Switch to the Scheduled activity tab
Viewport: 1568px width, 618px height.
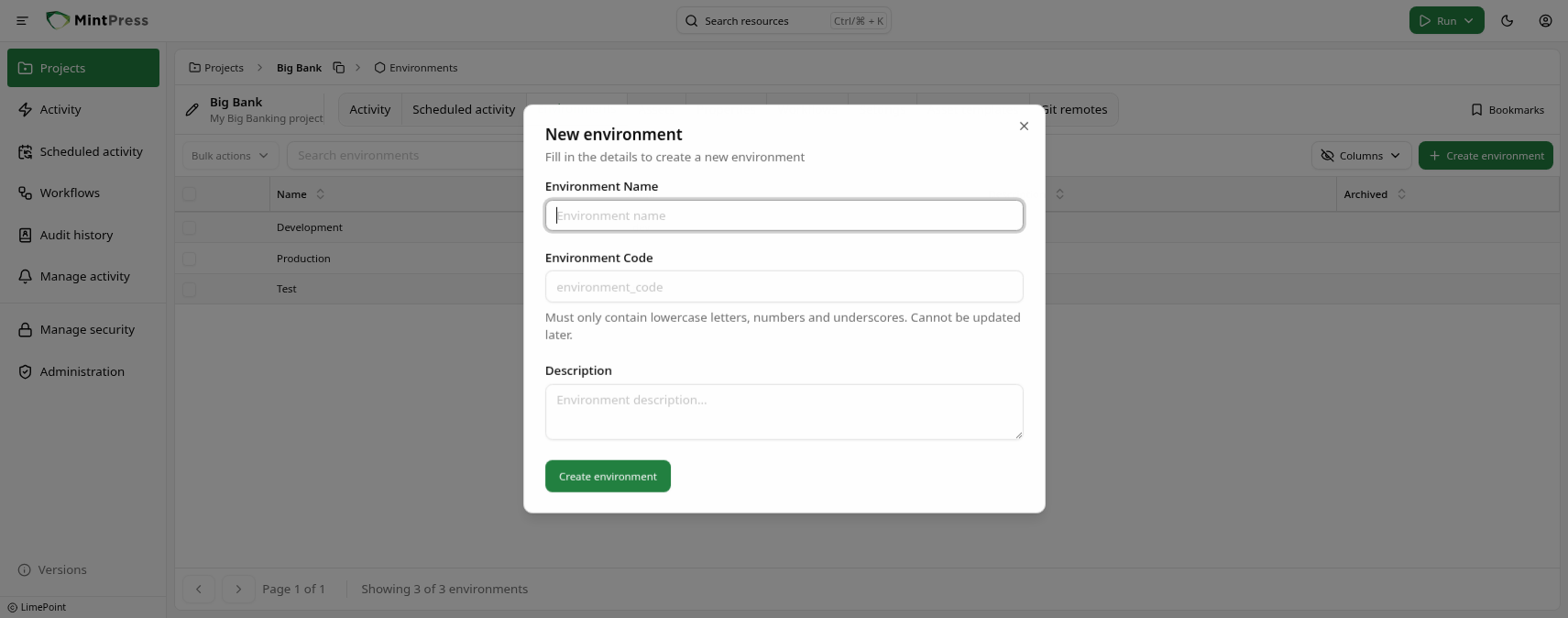463,109
